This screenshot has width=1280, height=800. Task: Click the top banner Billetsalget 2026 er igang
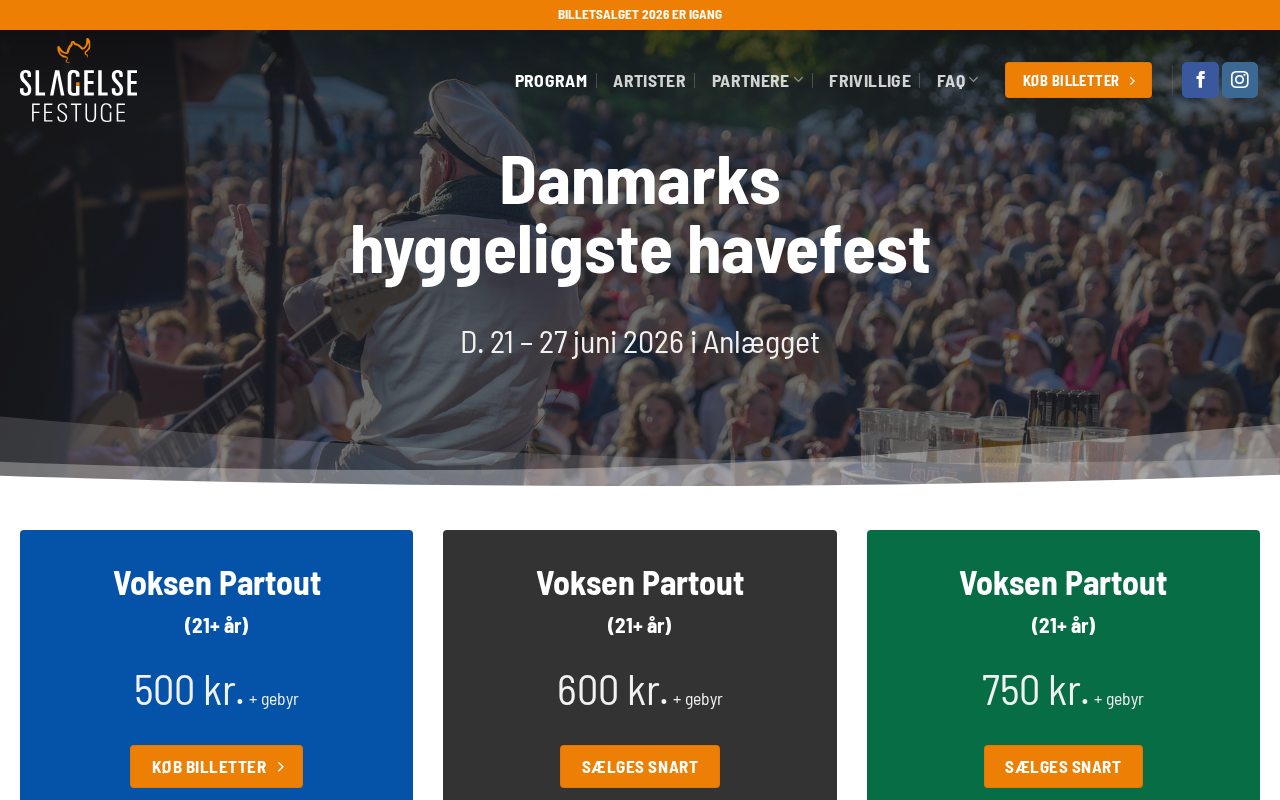pyautogui.click(x=640, y=14)
